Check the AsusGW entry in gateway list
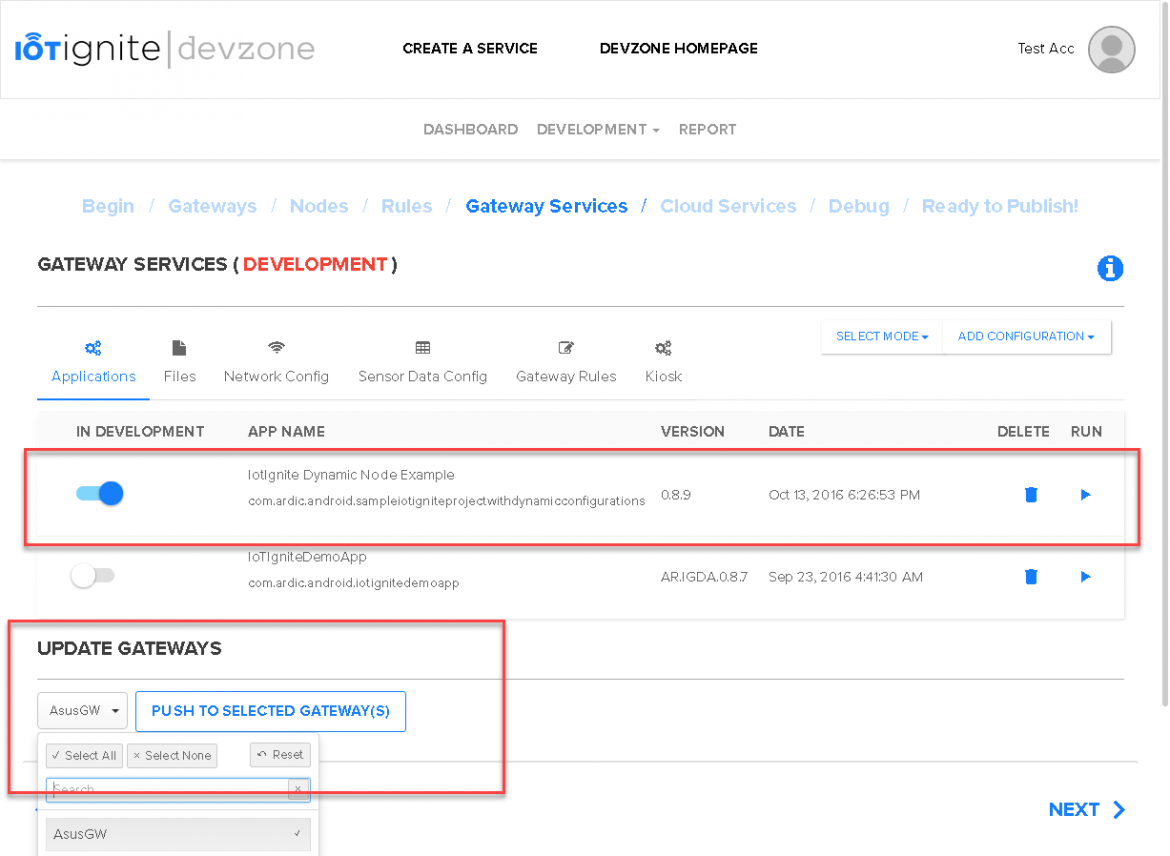The width and height of the screenshot is (1170, 856). click(x=177, y=833)
